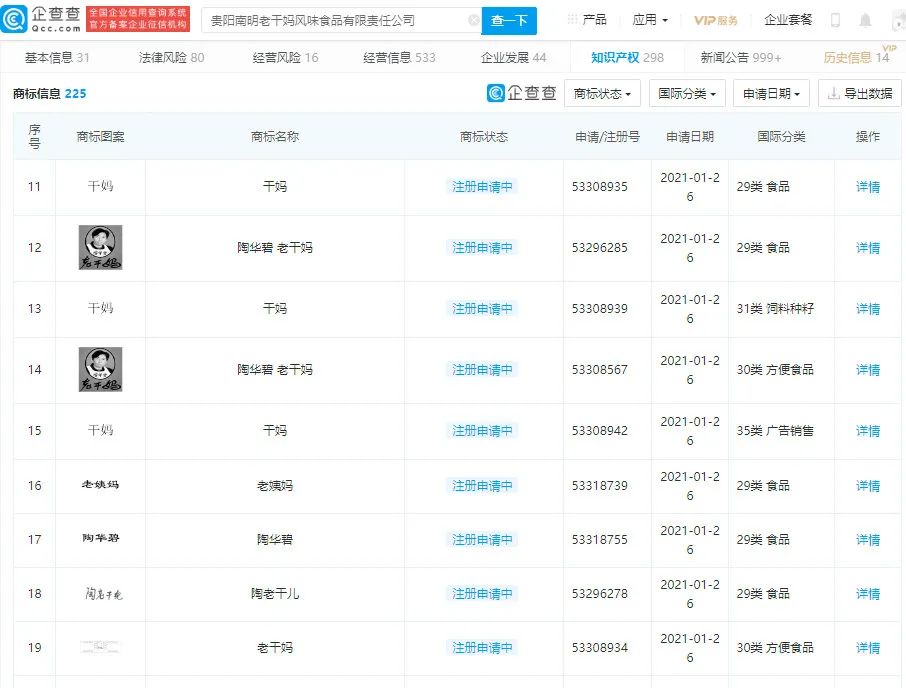This screenshot has width=906, height=688.
Task: Open 详情 for row 19 老干妈
Action: (867, 648)
